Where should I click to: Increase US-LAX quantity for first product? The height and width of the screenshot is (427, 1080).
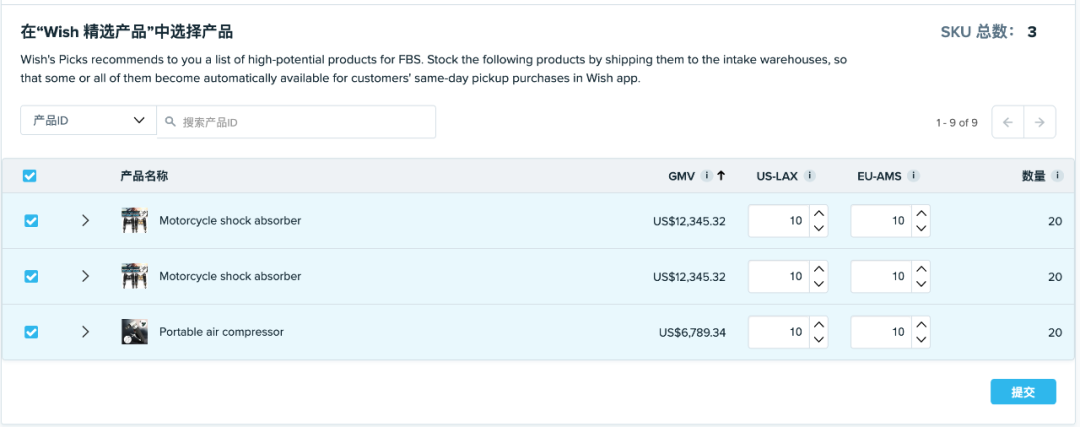pyautogui.click(x=819, y=213)
